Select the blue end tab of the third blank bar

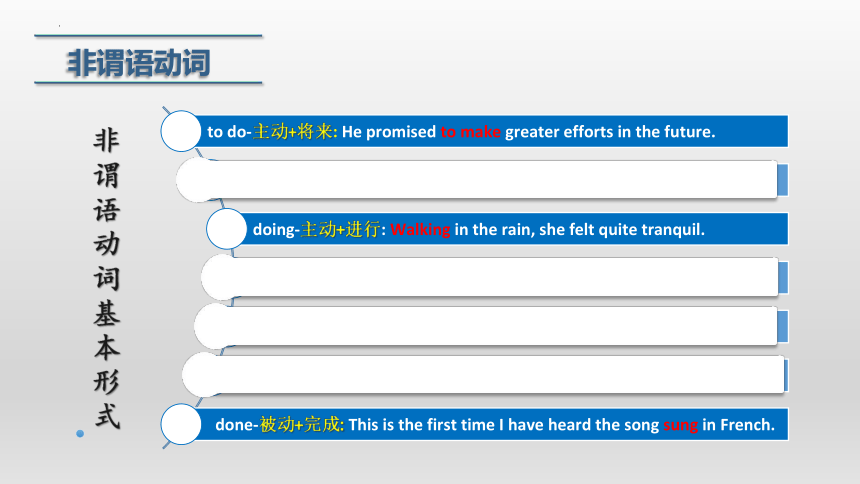click(783, 326)
